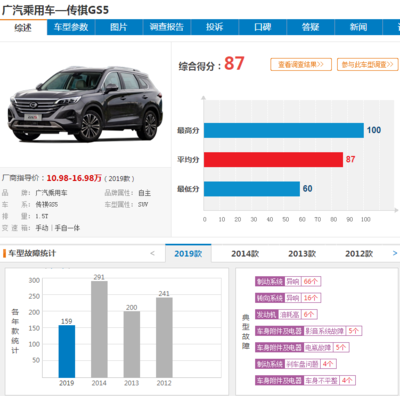Image resolution: width=400 pixels, height=396 pixels.
Task: Click the 平均分 red bar (87)
Action: tap(273, 160)
